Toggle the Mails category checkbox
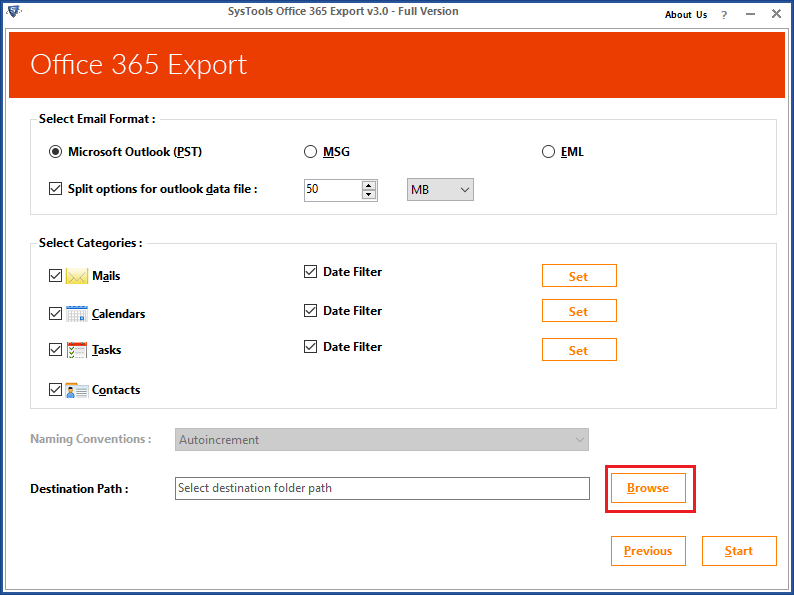Image resolution: width=794 pixels, height=595 pixels. [x=55, y=276]
